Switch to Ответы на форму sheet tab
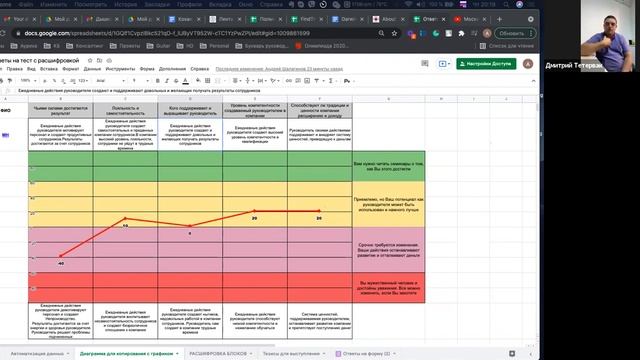 [x=365, y=353]
